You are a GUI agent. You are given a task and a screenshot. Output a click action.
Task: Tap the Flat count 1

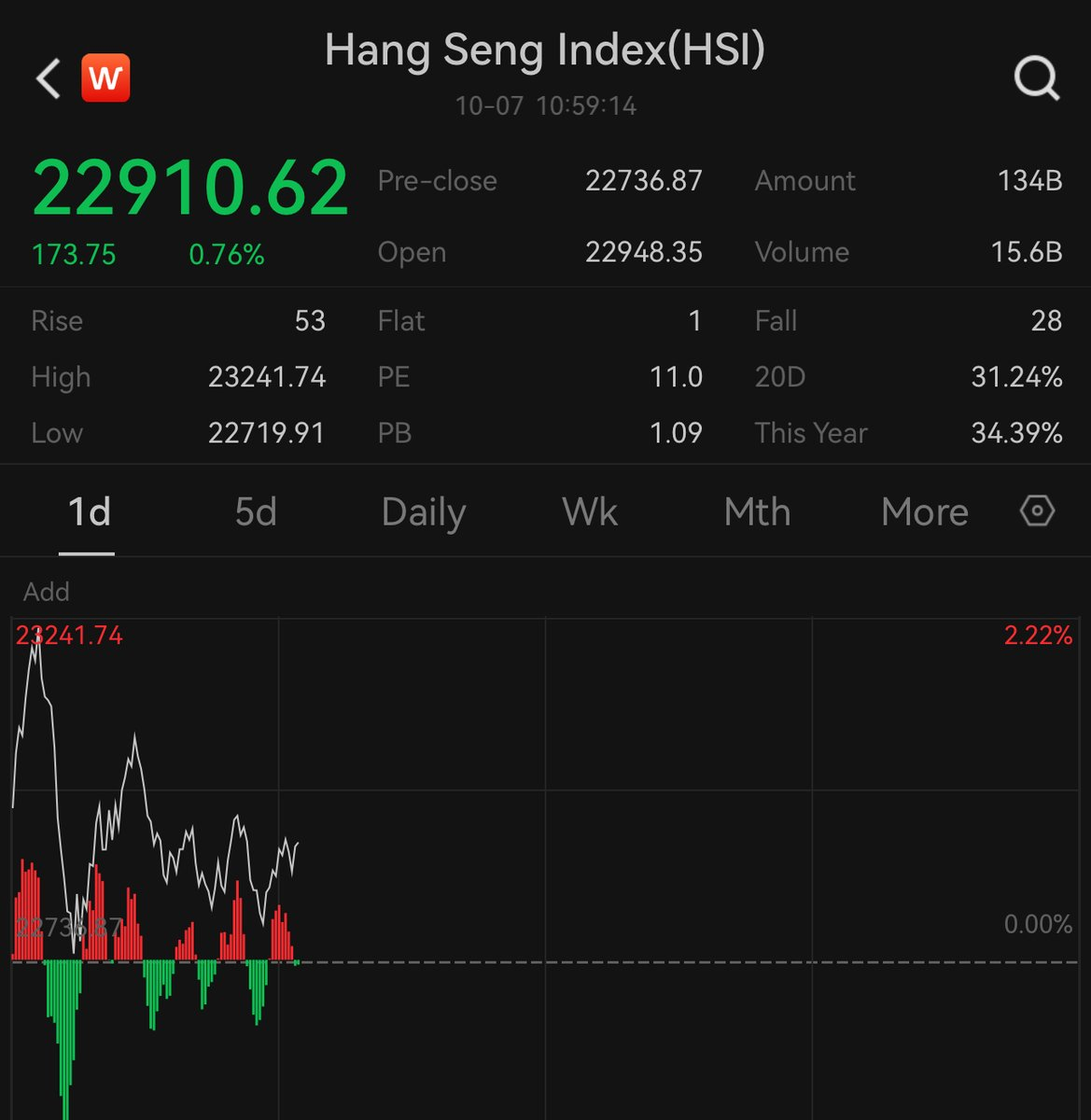[x=695, y=321]
